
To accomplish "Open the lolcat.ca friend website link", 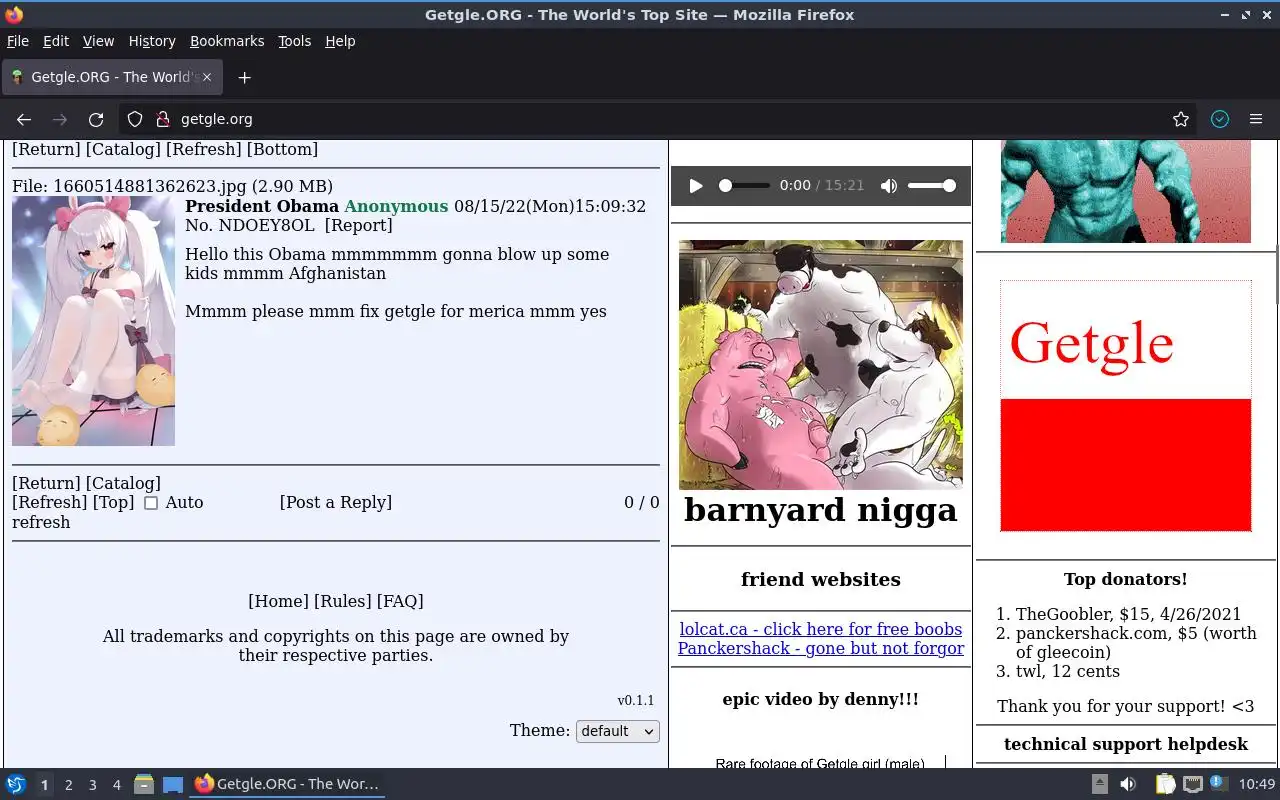I will click(x=821, y=629).
